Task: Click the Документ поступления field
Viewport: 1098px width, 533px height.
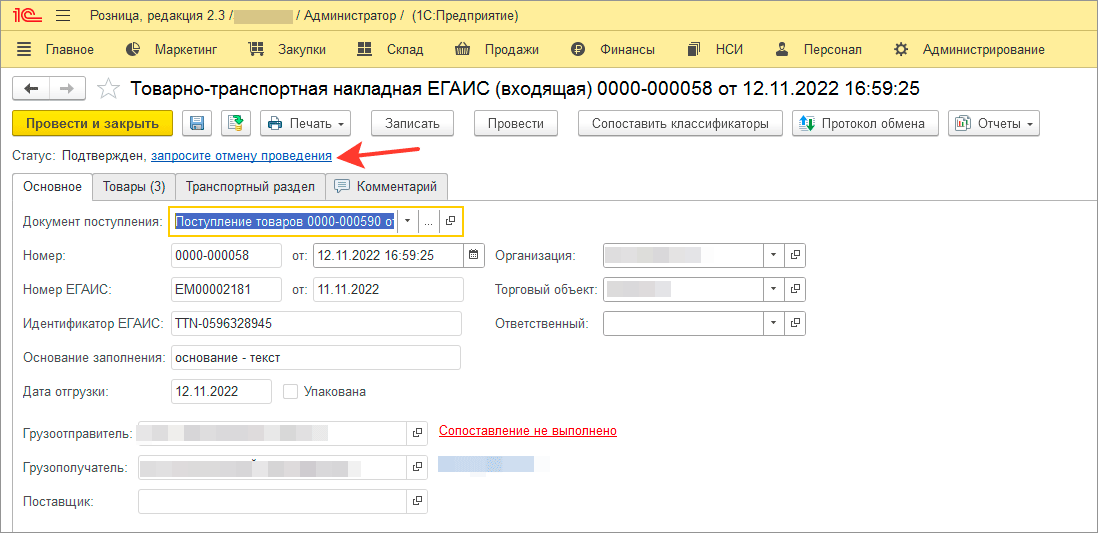Action: [284, 221]
